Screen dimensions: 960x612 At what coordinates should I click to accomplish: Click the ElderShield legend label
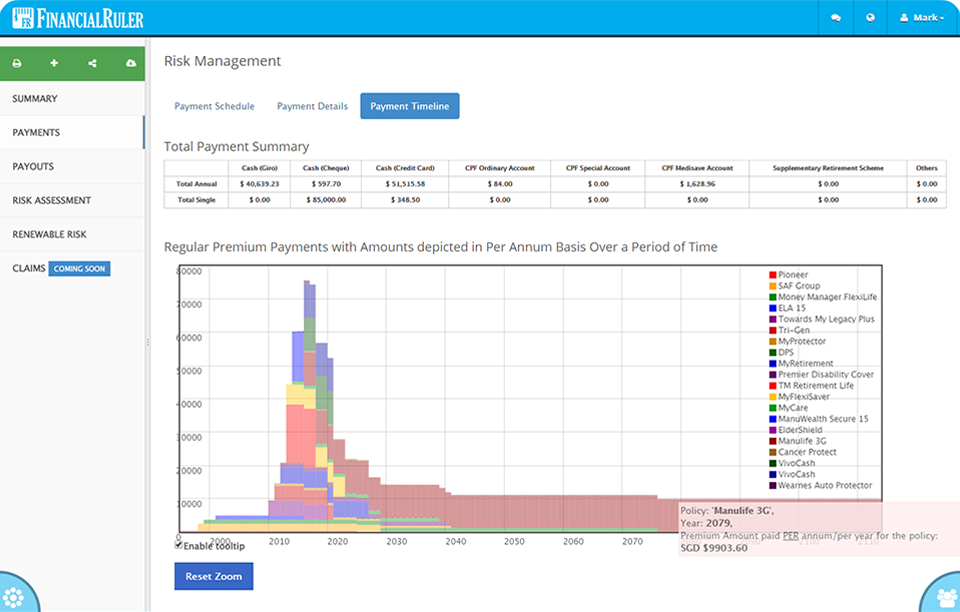[800, 430]
